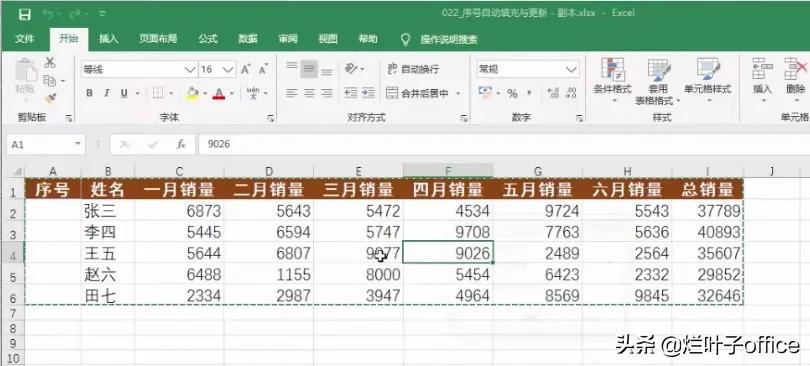Click 操作说明搜索 tell me search
Image resolution: width=810 pixels, height=366 pixels.
pos(448,39)
